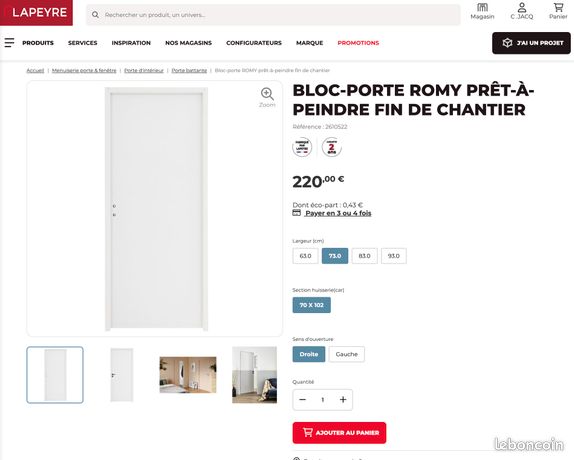Open the Panier cart icon
Screen dimensions: 574x460
(558, 7)
